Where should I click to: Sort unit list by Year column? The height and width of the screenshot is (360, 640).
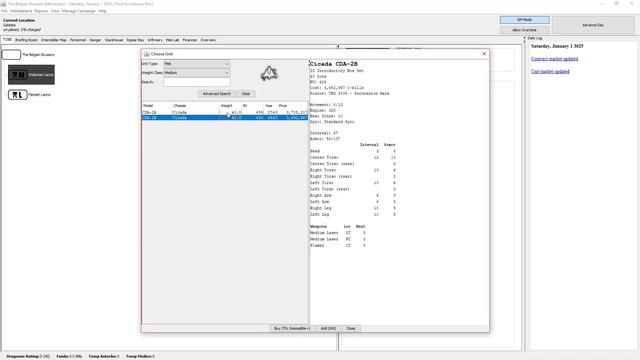click(269, 106)
